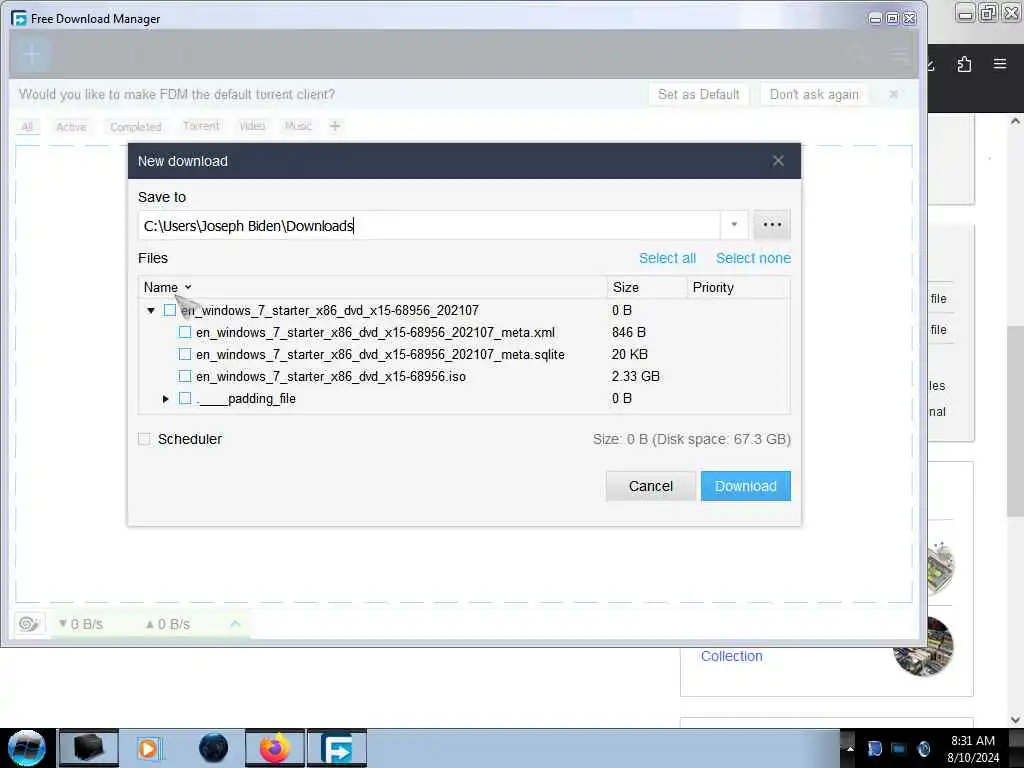The height and width of the screenshot is (768, 1024).
Task: Open the FDM hamburger menu
Action: [900, 55]
